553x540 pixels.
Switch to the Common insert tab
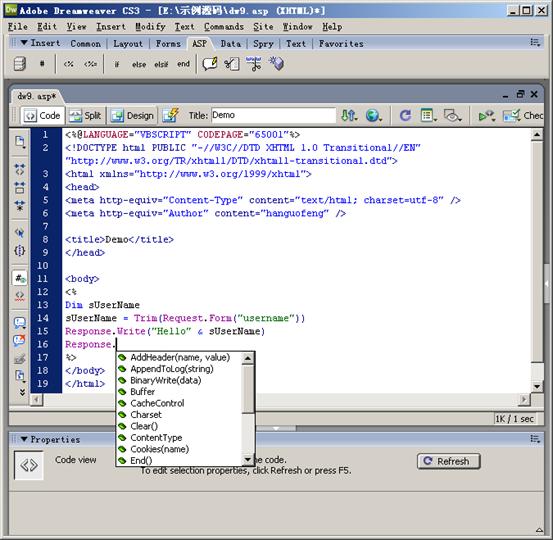85,44
